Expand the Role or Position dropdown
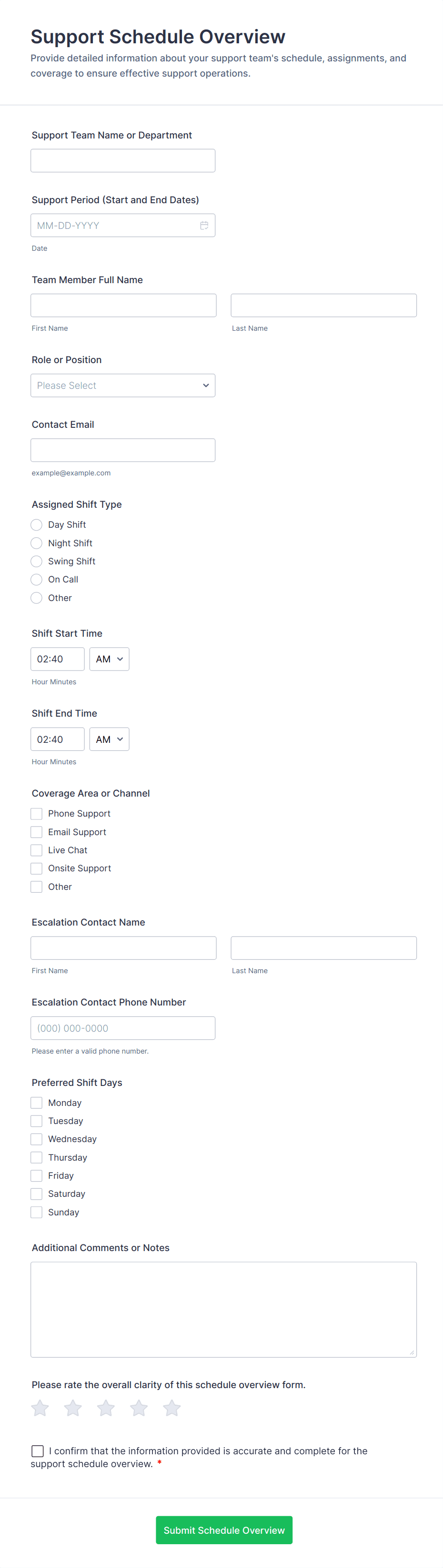Image resolution: width=443 pixels, height=1568 pixels. point(122,385)
